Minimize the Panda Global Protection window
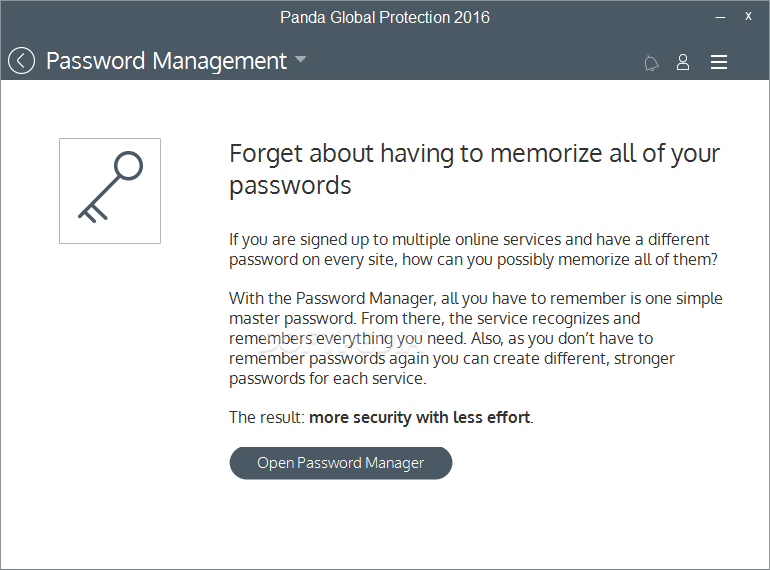The height and width of the screenshot is (570, 770). (x=720, y=17)
